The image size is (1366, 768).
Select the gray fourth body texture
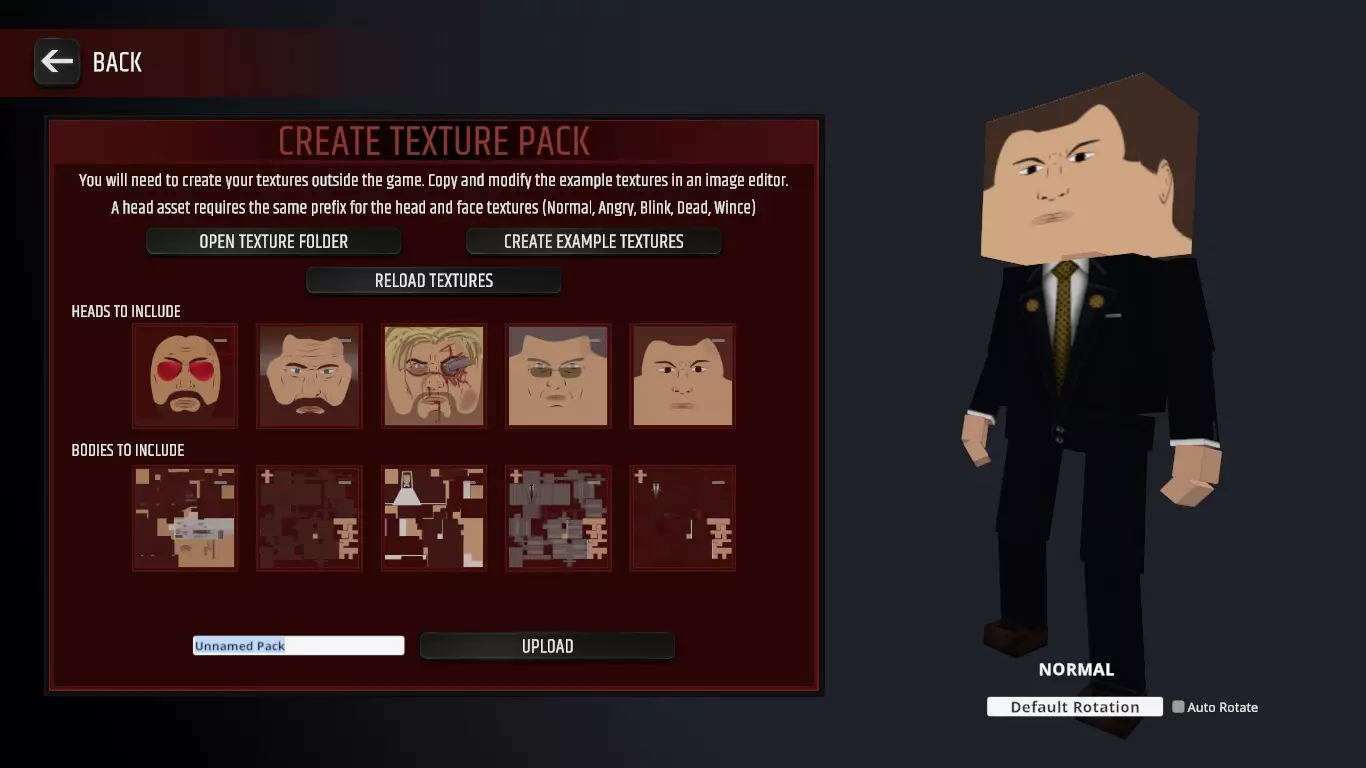click(x=558, y=518)
